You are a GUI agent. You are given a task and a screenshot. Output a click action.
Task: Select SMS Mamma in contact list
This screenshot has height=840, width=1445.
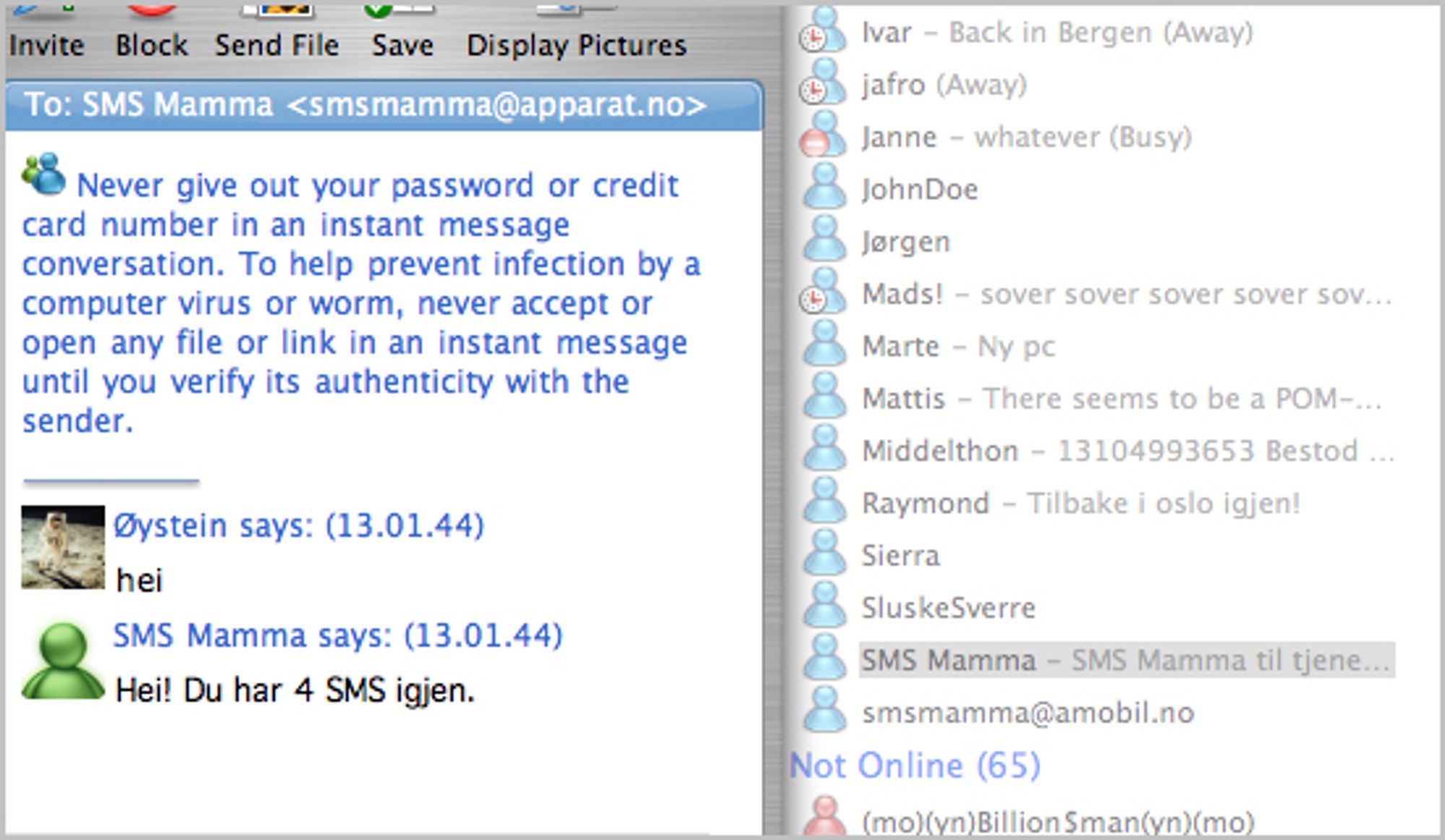coord(1126,660)
